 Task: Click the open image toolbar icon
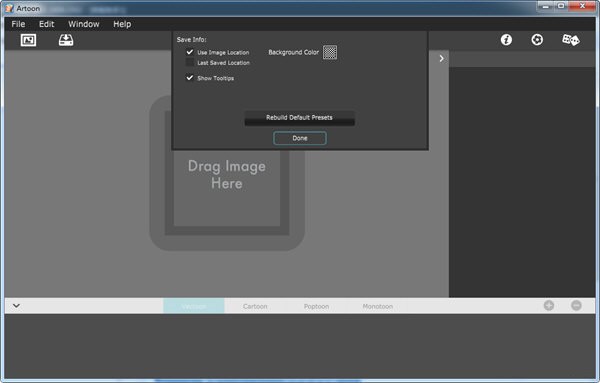(28, 40)
